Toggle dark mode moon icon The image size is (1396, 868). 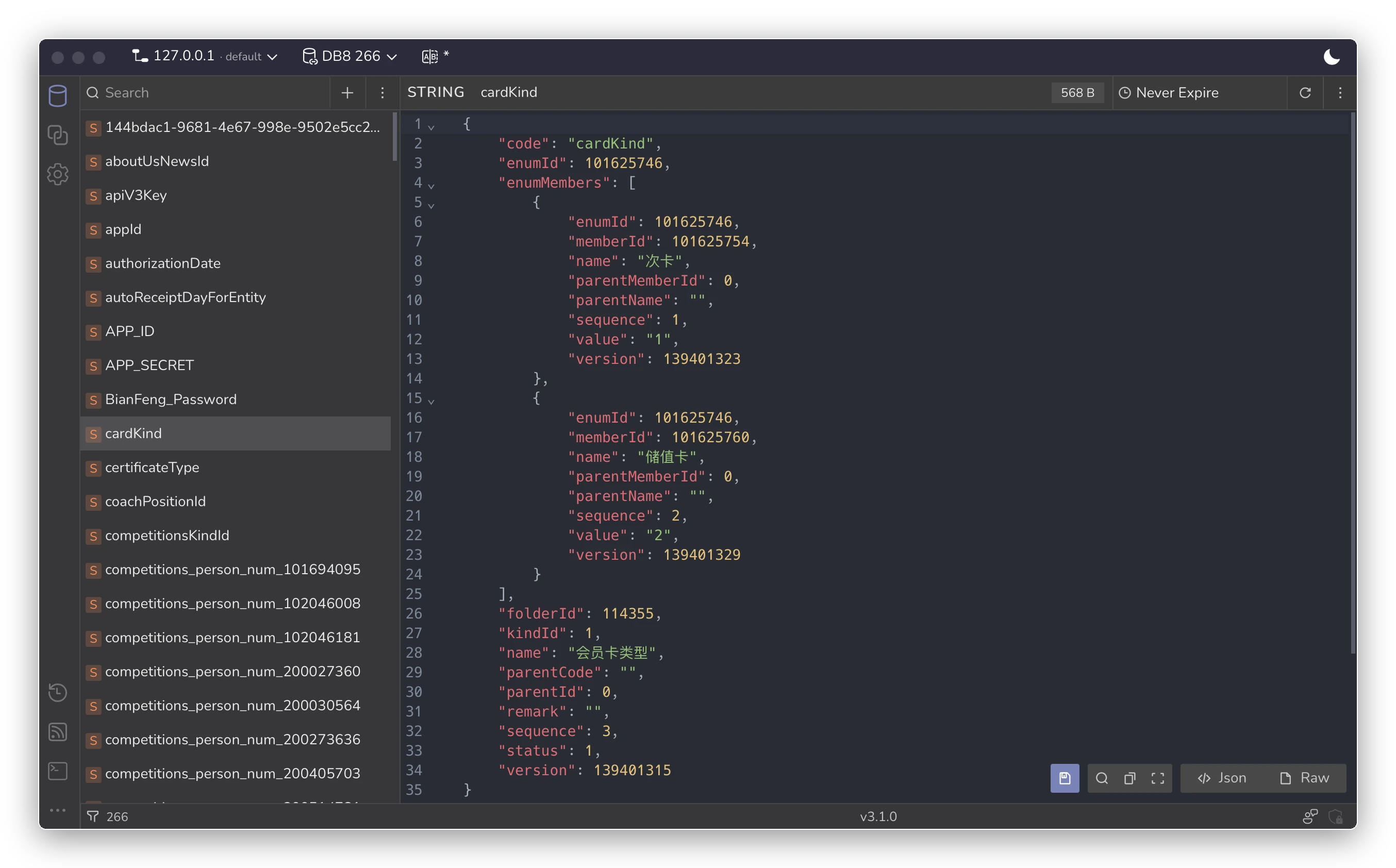point(1331,56)
